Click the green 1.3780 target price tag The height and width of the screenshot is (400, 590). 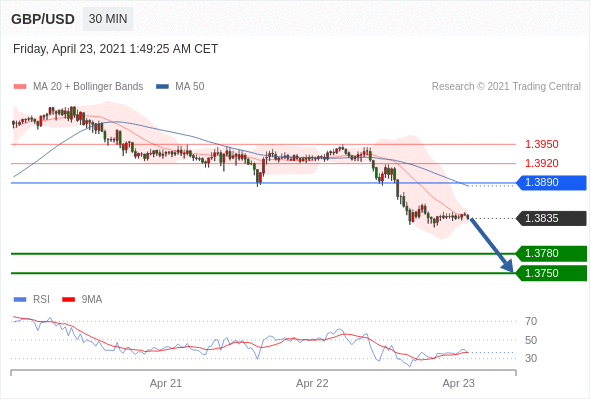point(552,253)
